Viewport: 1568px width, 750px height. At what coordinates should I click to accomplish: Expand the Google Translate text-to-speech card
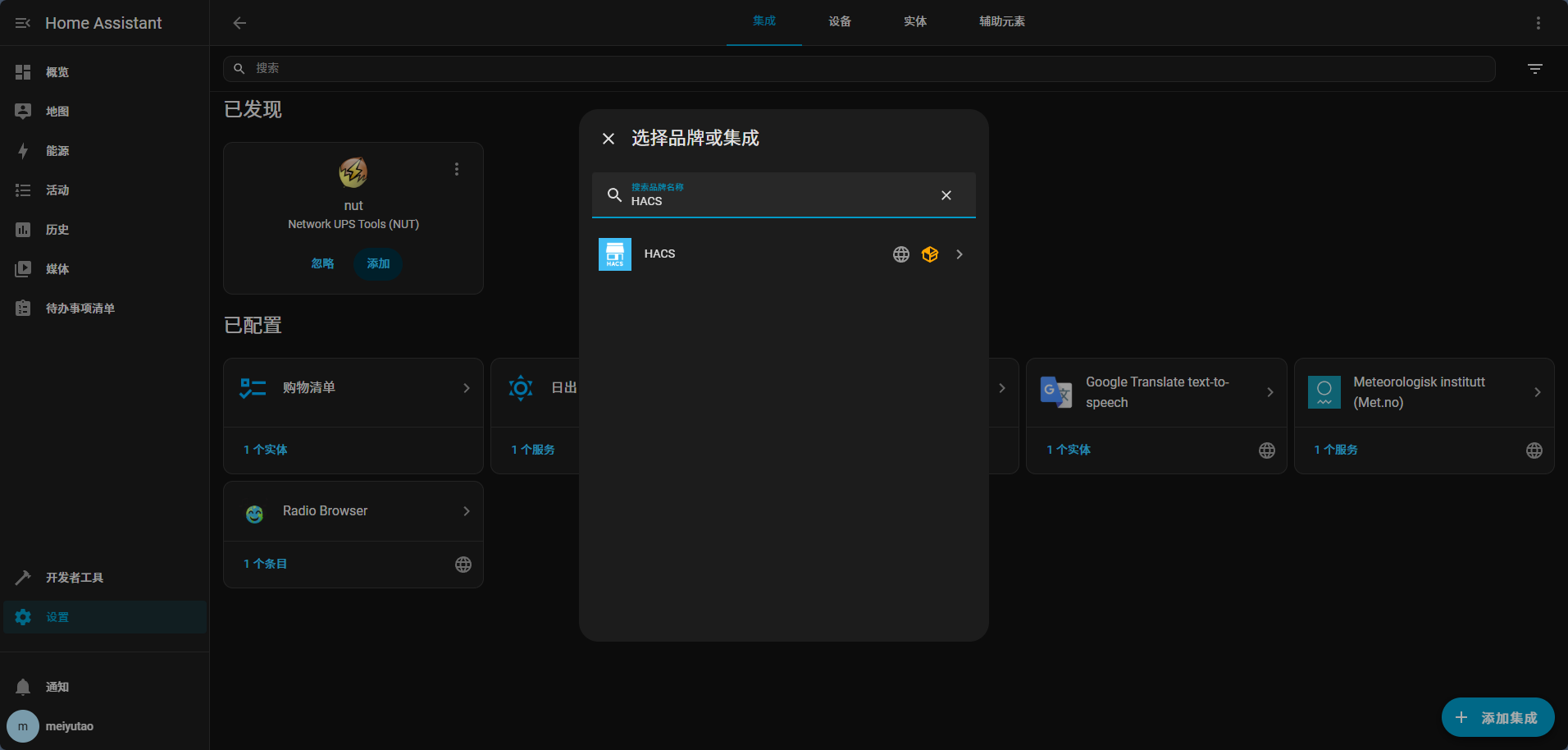(x=1269, y=392)
